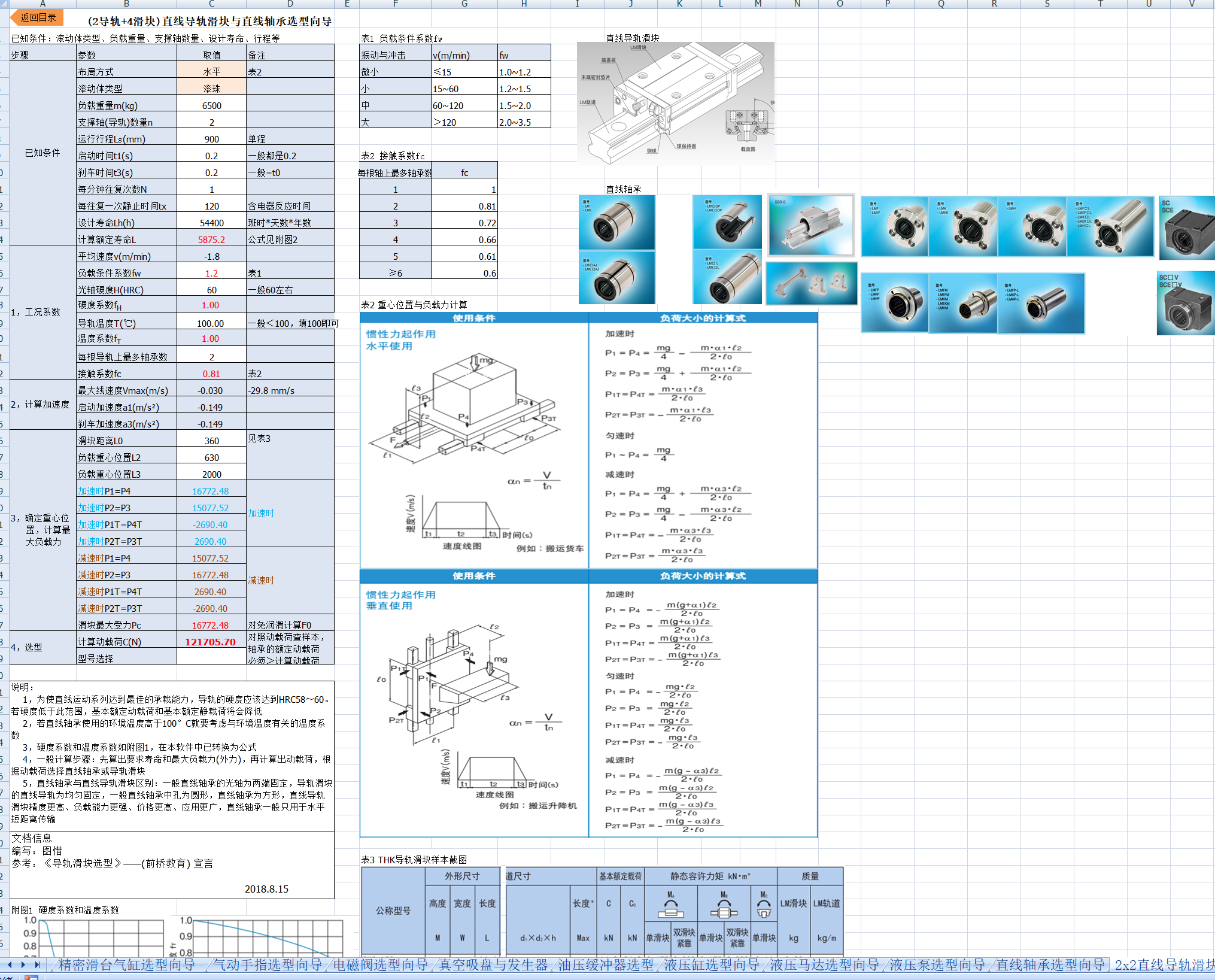
Task: Click the linear guide slider block diagram
Action: coord(676,102)
